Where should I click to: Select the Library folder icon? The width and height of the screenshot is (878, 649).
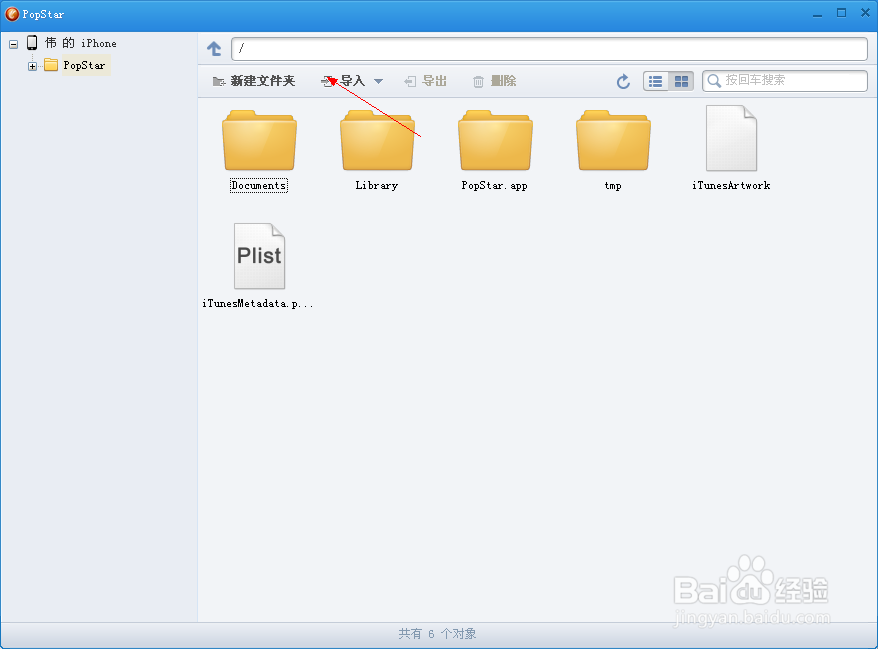click(x=377, y=140)
